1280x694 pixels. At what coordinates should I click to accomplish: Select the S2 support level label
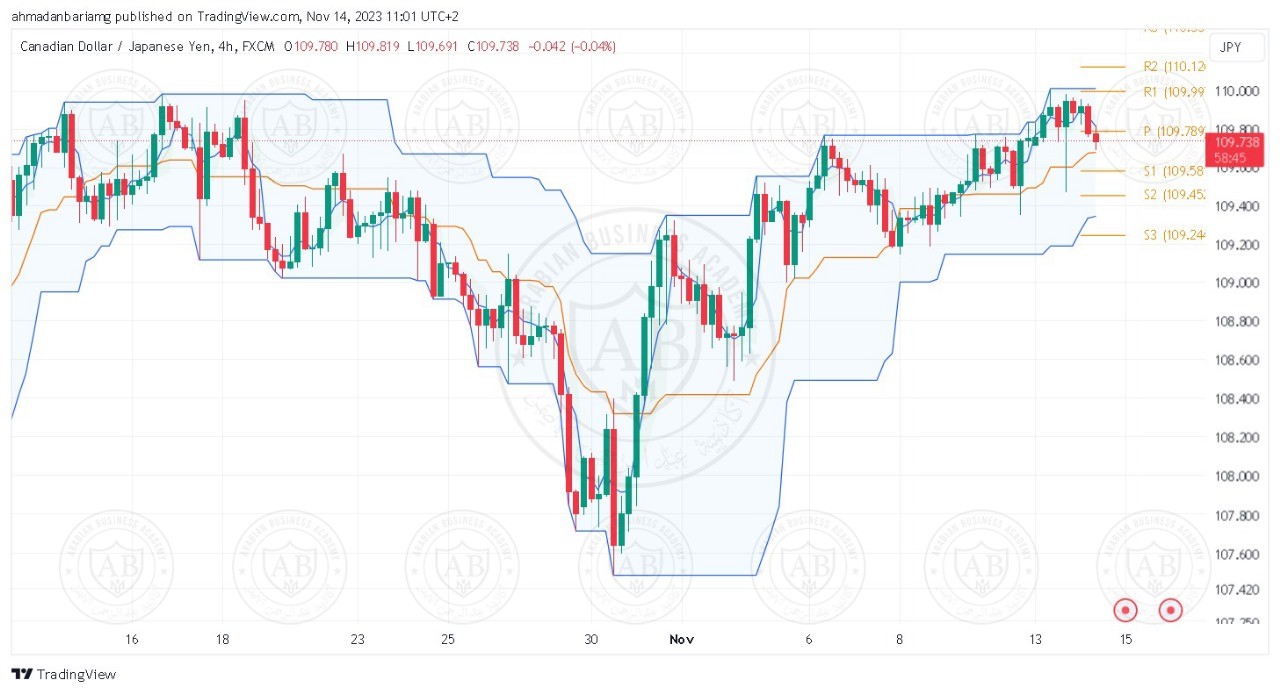point(1174,195)
